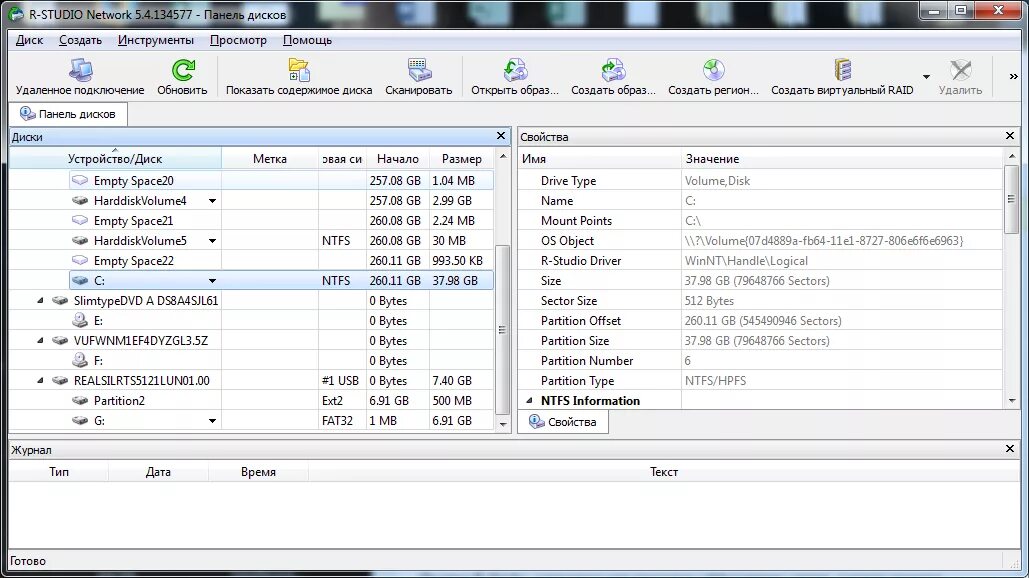The width and height of the screenshot is (1029, 578).
Task: Open the virtual RAID dropdown arrow in toolbar
Action: tap(926, 77)
